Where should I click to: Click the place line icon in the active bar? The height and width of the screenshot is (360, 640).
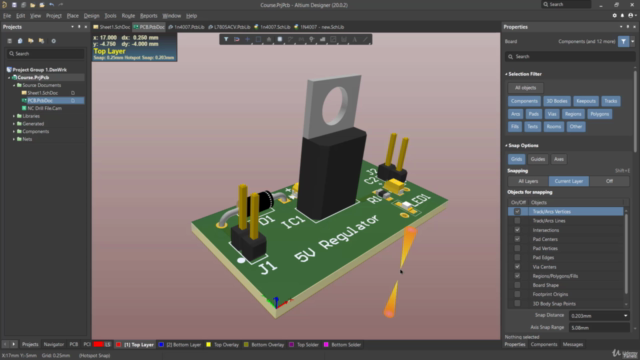(x=365, y=39)
